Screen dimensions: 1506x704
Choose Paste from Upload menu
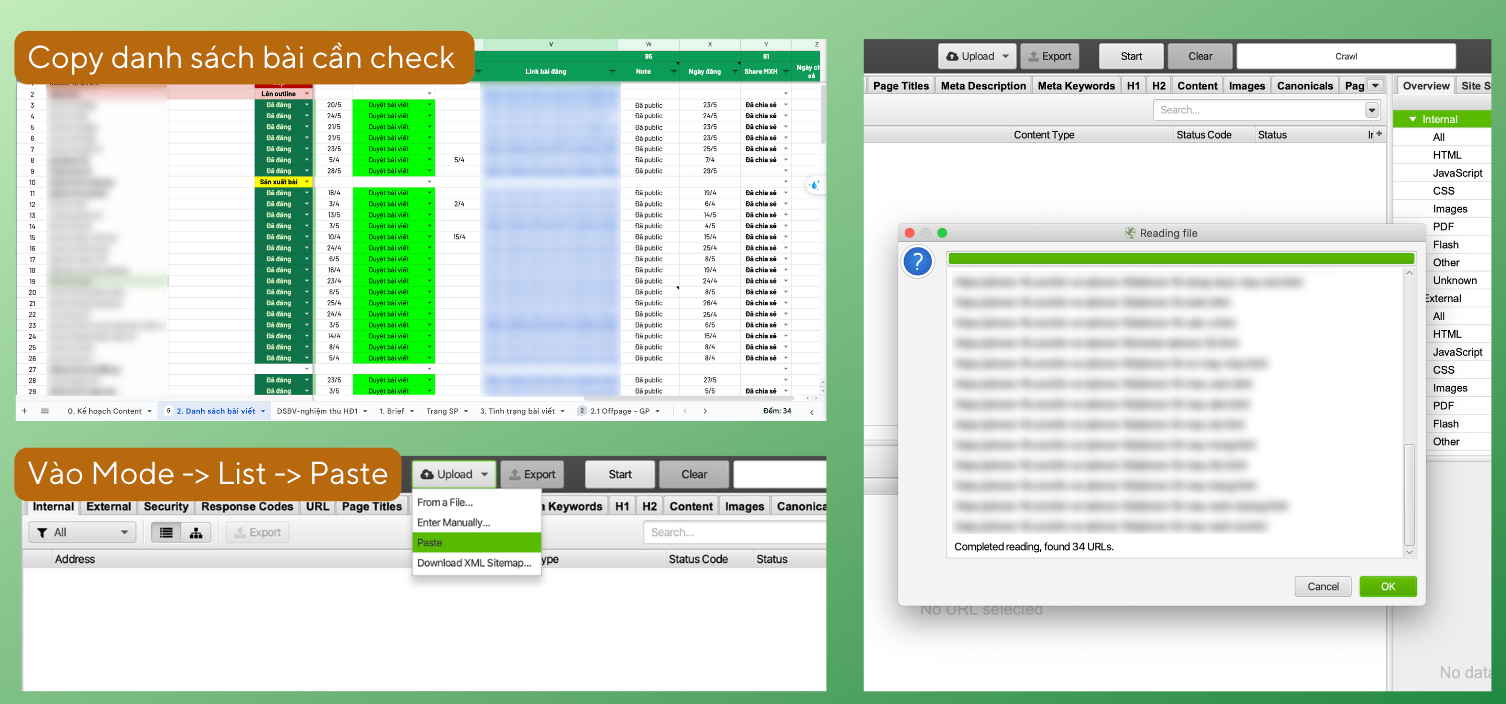[x=477, y=542]
